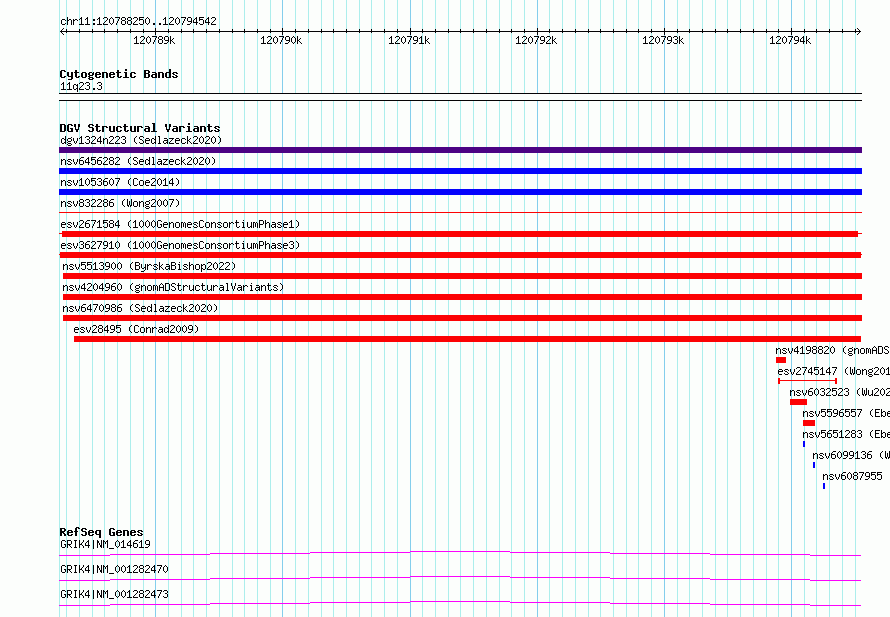Click the nsv6470986 Sedlazeck2020 red bar
The width and height of the screenshot is (890, 617).
(x=462, y=318)
